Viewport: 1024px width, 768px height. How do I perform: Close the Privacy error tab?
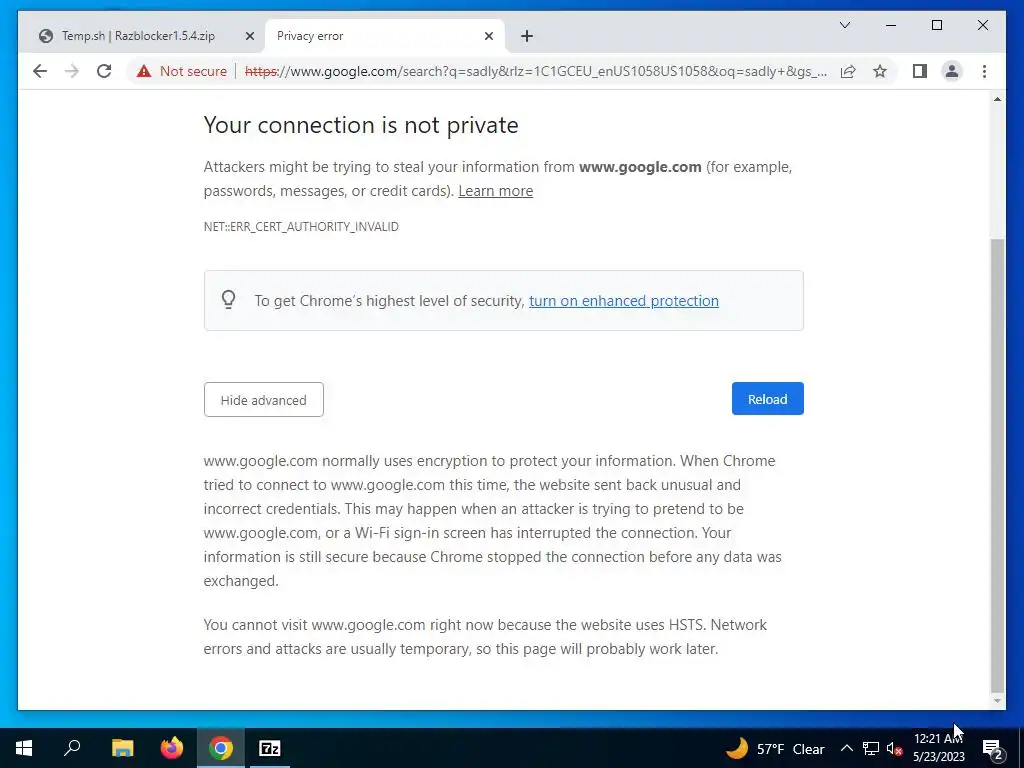click(489, 36)
